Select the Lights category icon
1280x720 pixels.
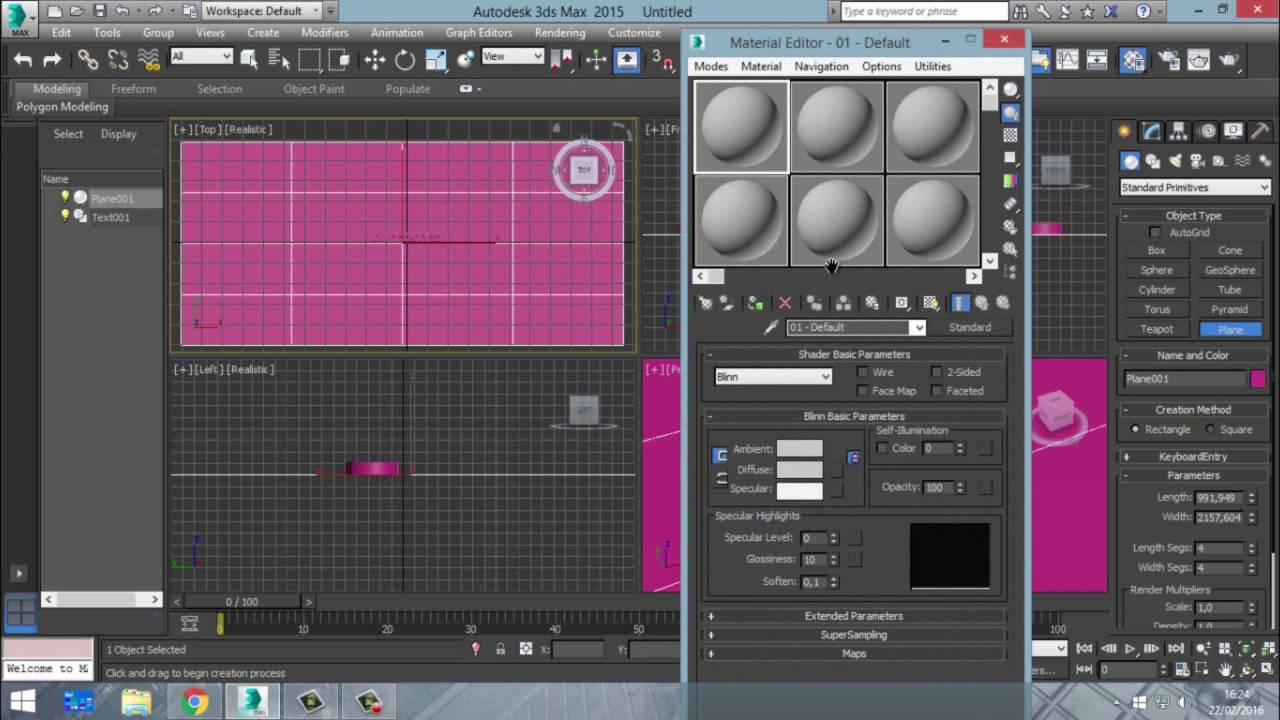1175,161
